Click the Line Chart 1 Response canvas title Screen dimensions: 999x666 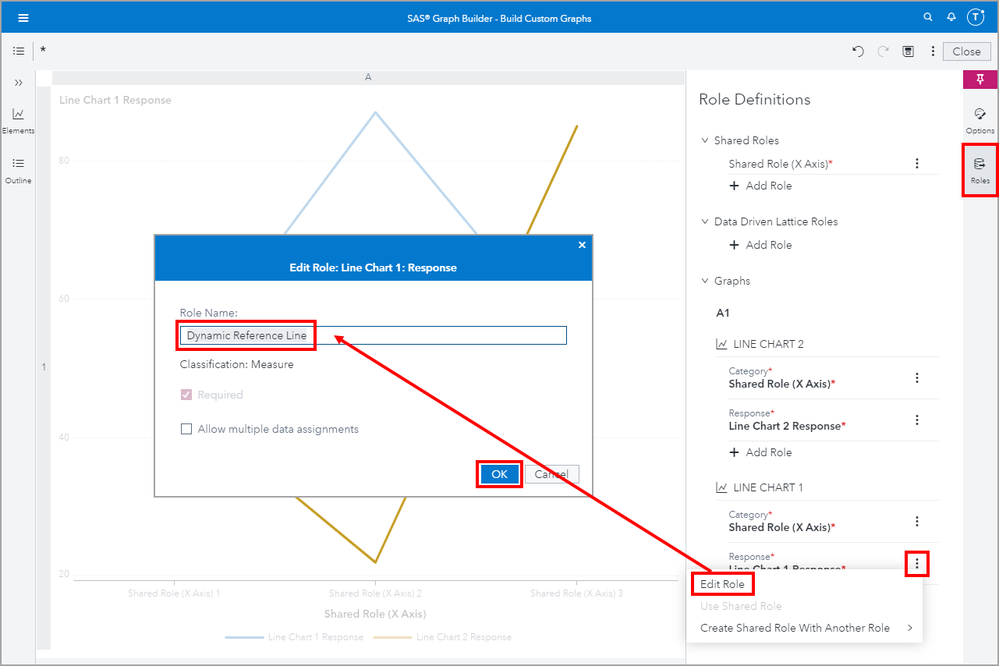point(115,100)
